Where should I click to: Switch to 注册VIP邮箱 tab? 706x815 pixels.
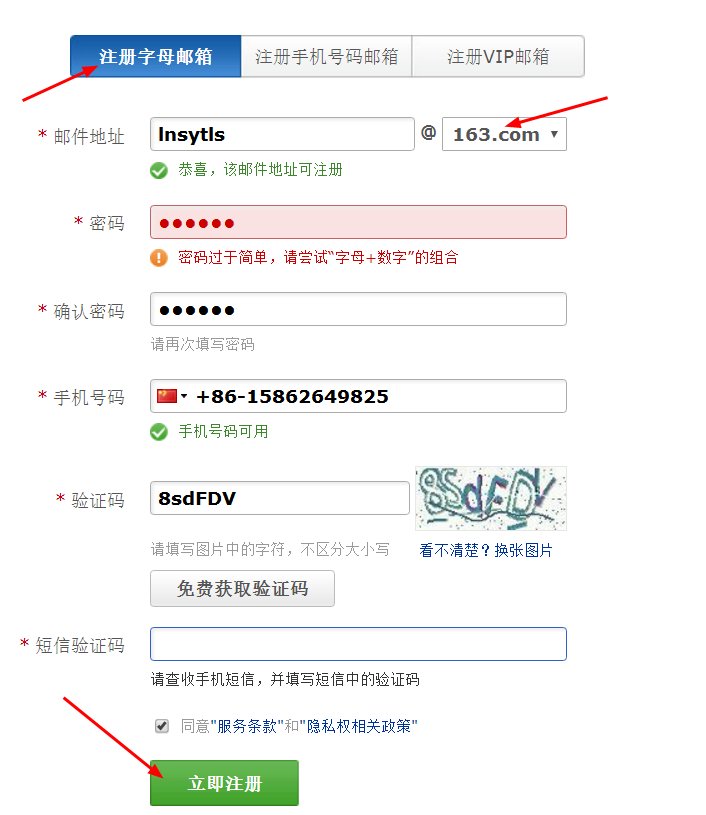[x=498, y=56]
